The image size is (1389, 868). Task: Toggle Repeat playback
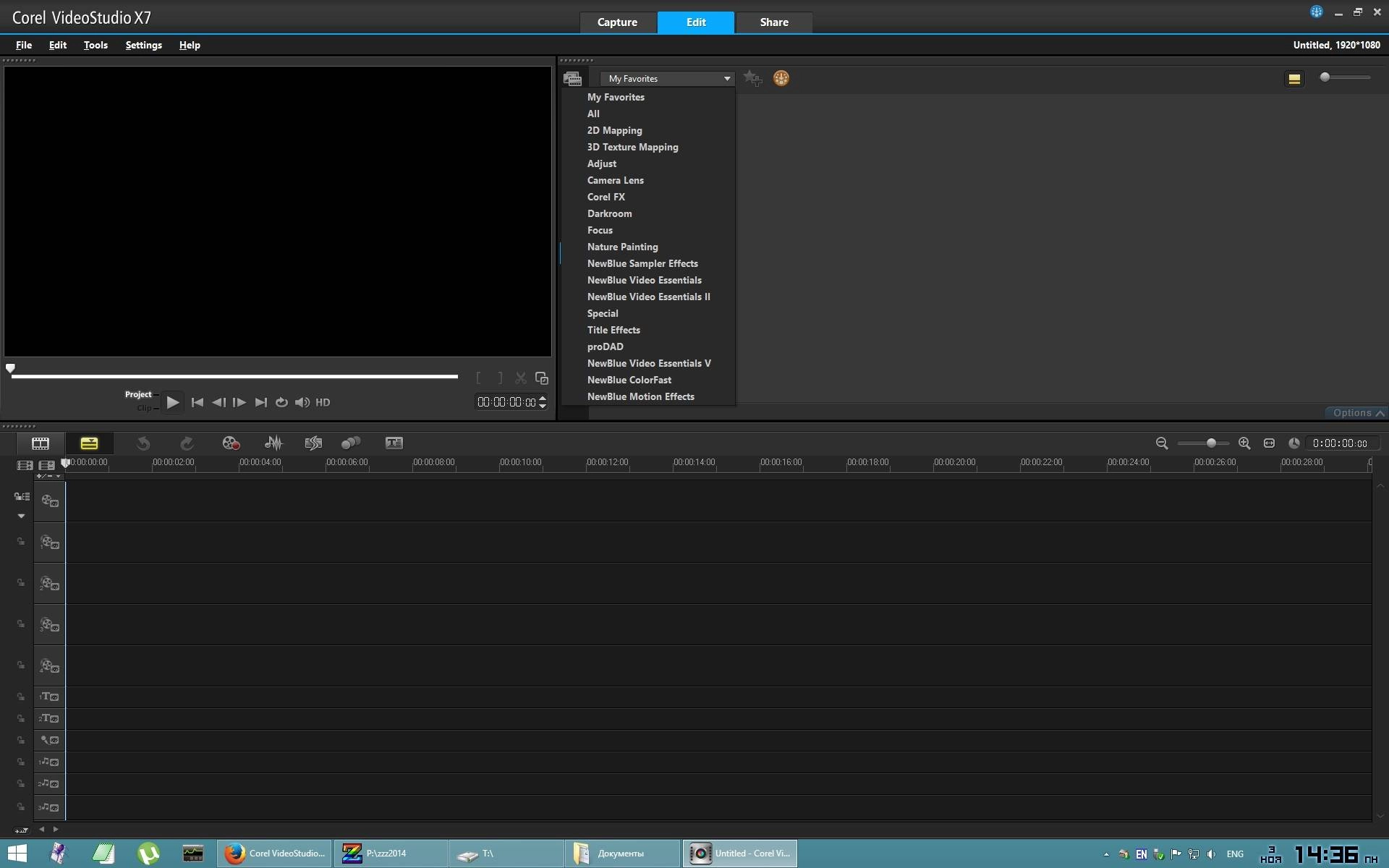pyautogui.click(x=281, y=402)
